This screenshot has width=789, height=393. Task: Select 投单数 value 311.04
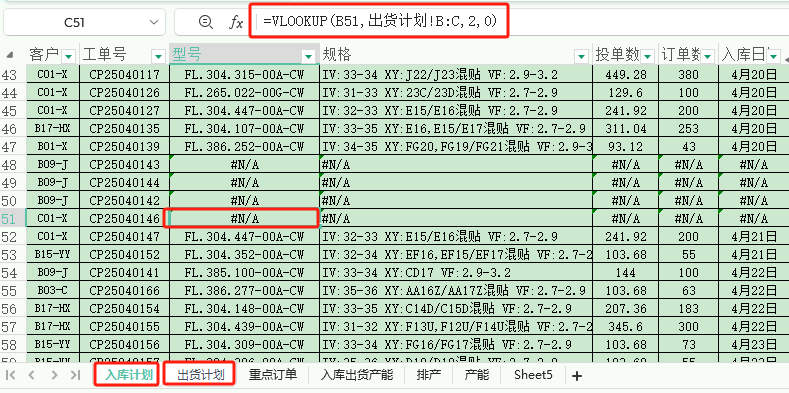(x=625, y=129)
